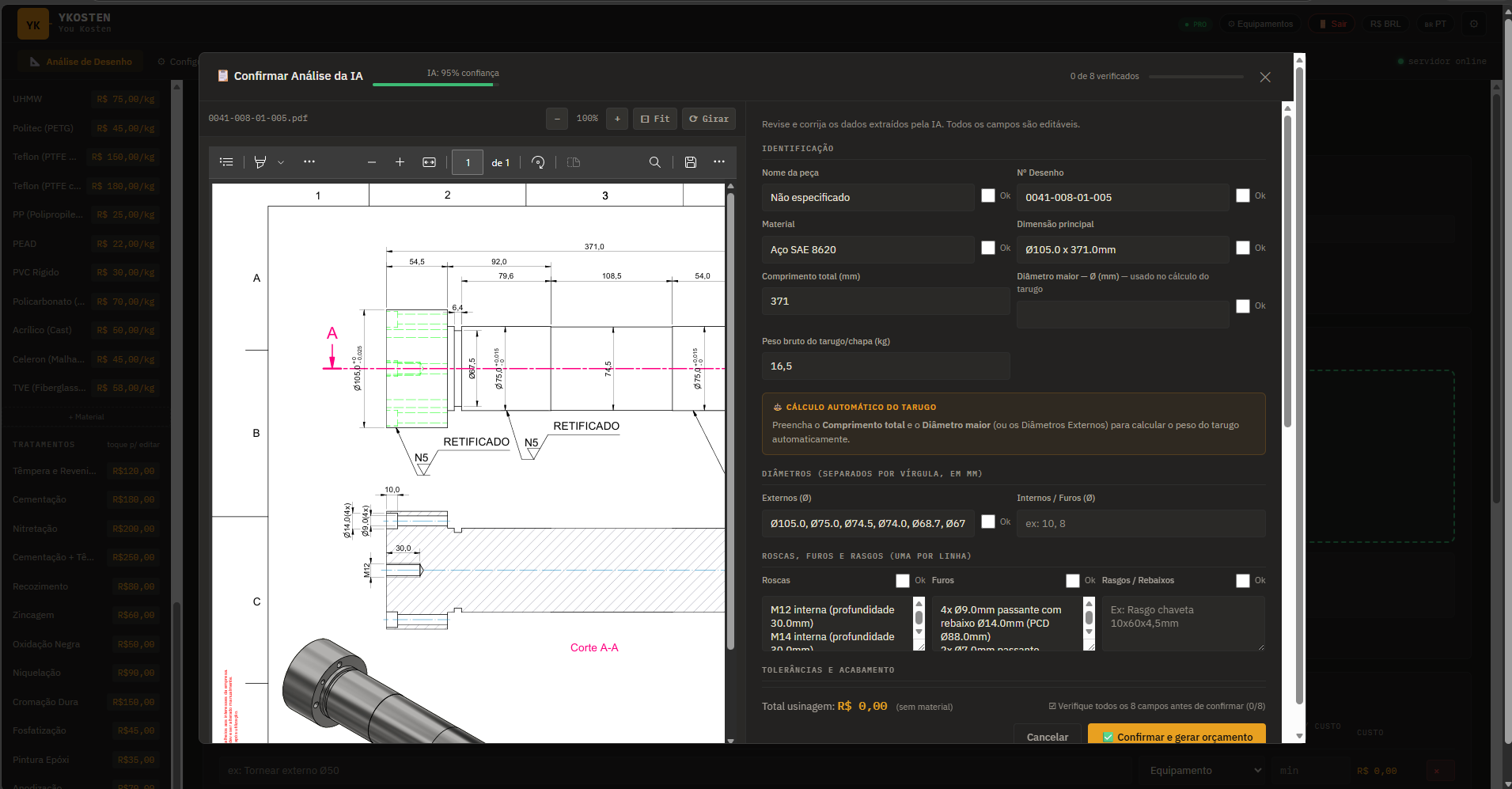Click Cancelar button
Screen dimensions: 1512x789
coord(1048,736)
